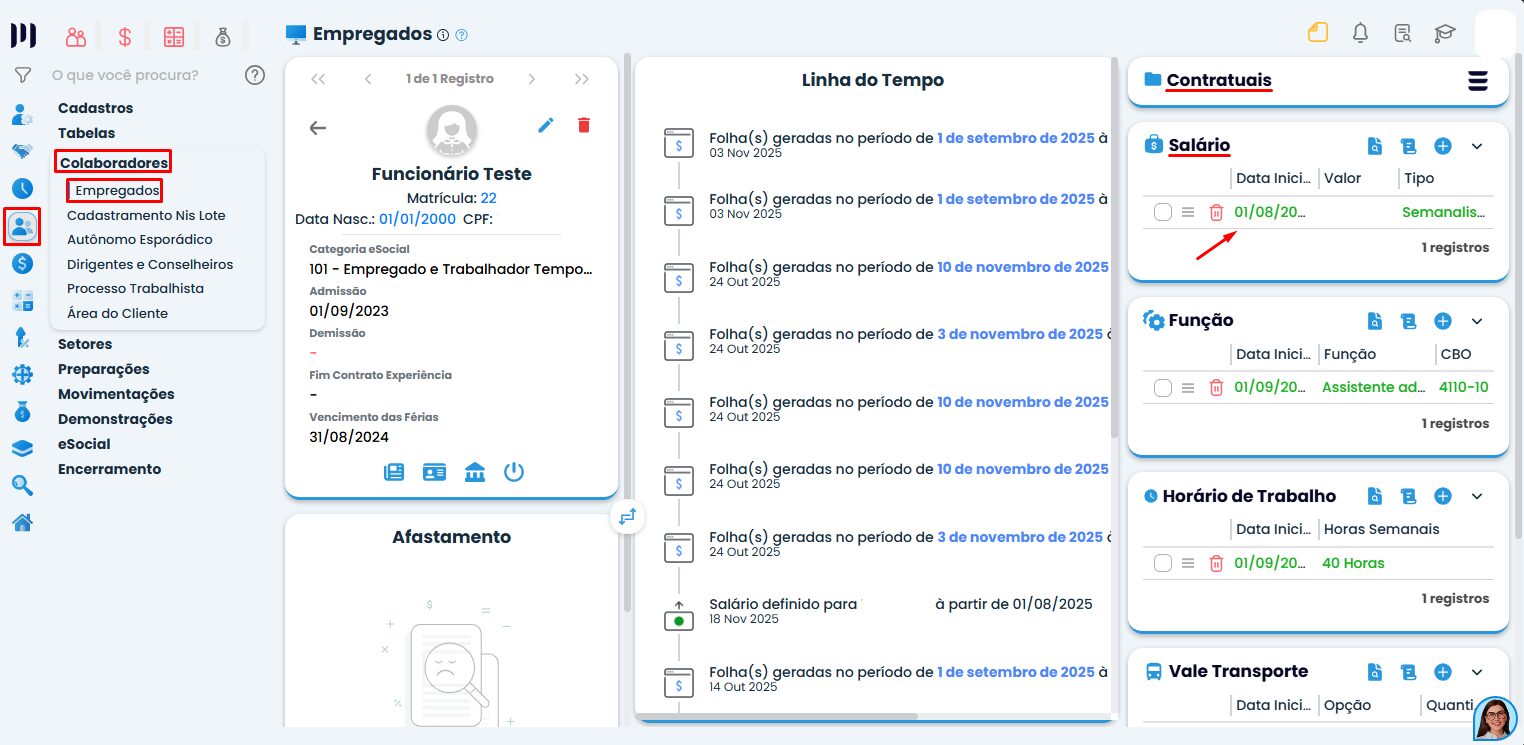Open the red calculator icon in top bar
The image size is (1524, 745).
[x=174, y=37]
